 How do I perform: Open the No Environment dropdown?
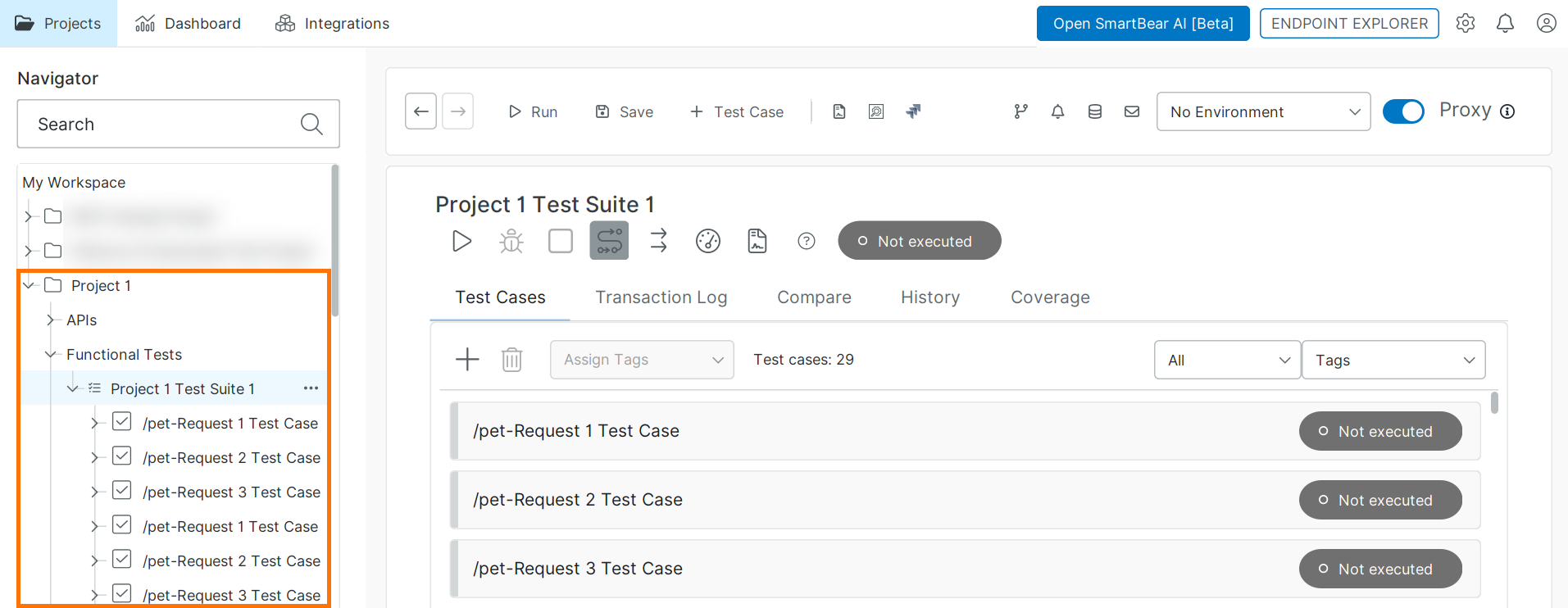pyautogui.click(x=1263, y=111)
